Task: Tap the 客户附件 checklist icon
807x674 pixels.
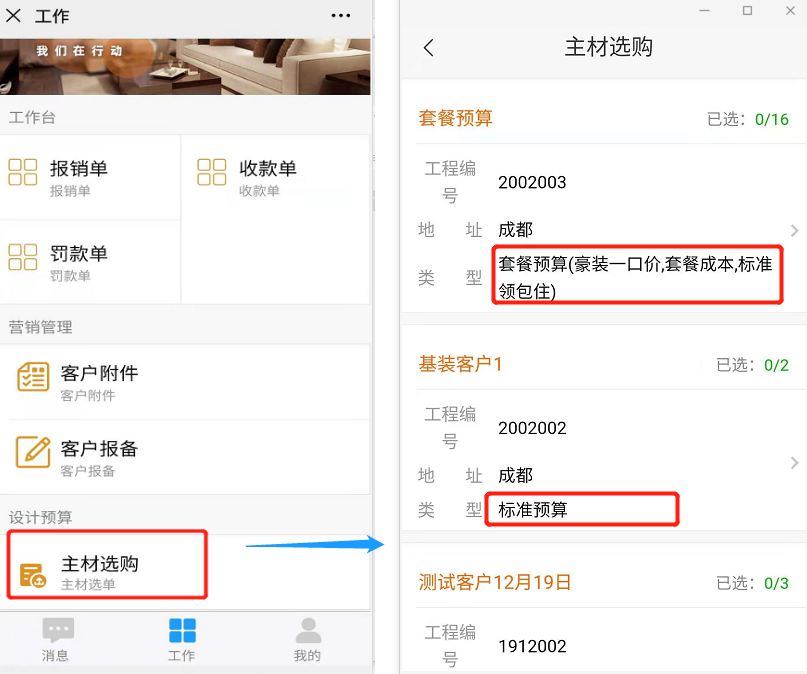Action: pyautogui.click(x=33, y=377)
